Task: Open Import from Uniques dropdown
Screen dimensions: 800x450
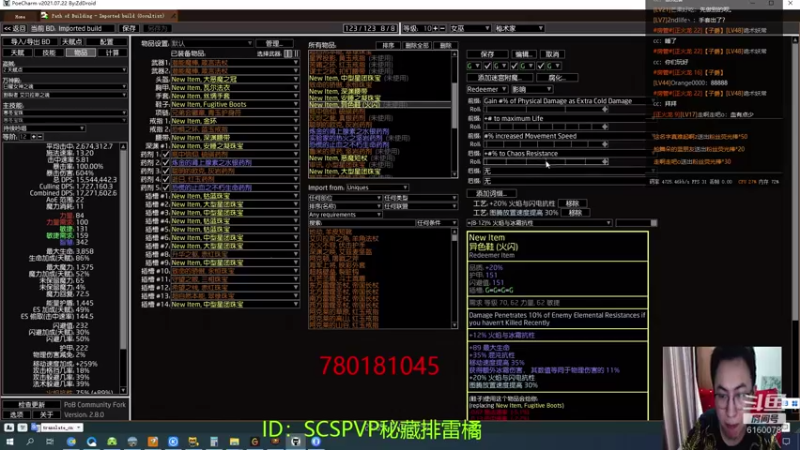Action: pyautogui.click(x=377, y=188)
